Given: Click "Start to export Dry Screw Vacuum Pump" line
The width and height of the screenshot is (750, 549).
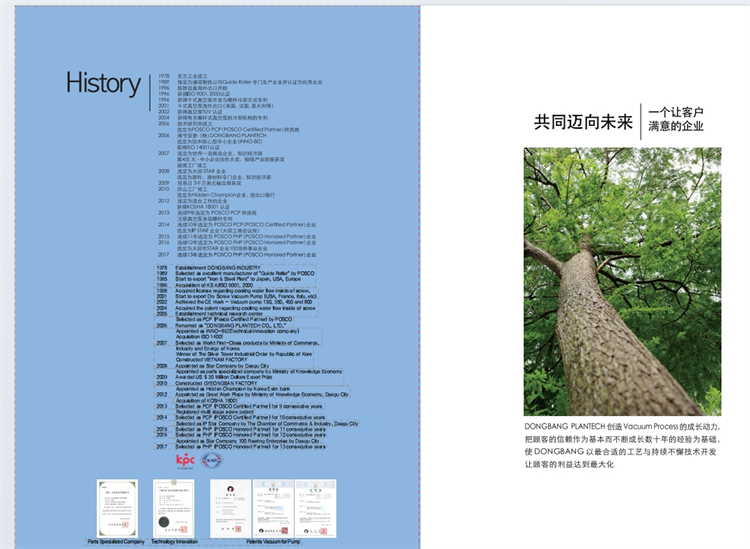Looking at the screenshot, I should 246,296.
